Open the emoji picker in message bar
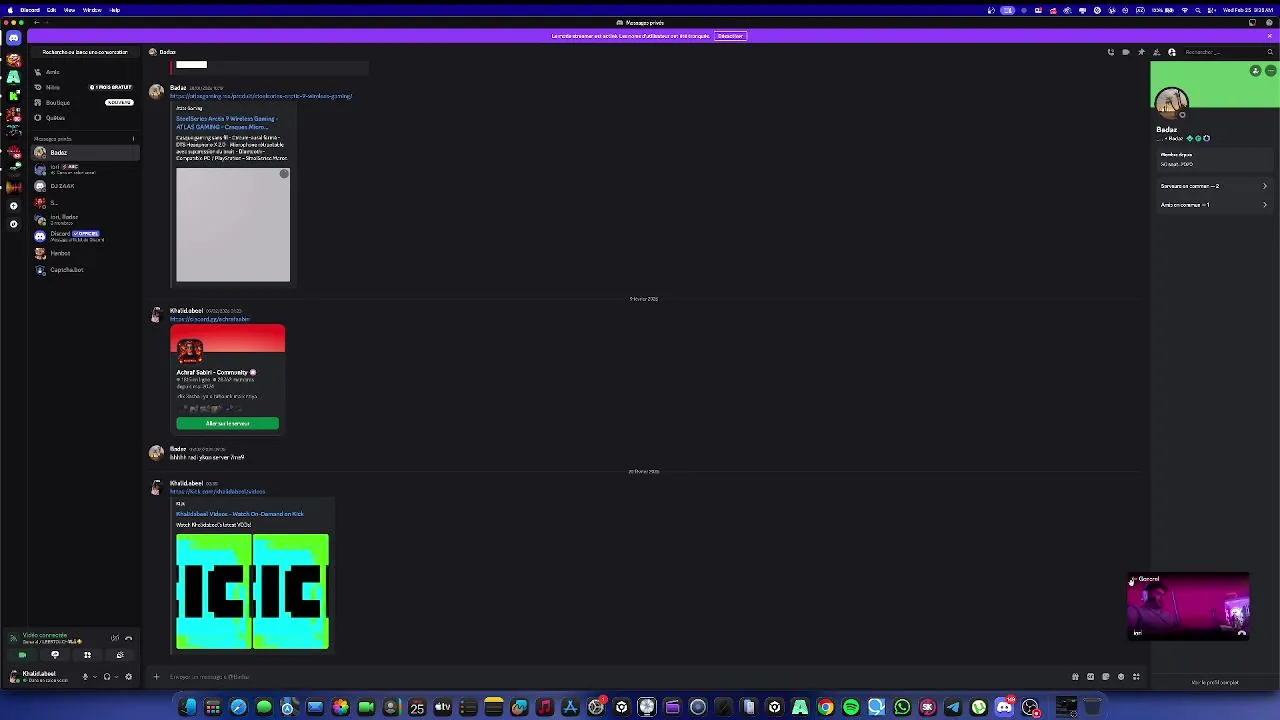The width and height of the screenshot is (1280, 720). tap(1121, 677)
